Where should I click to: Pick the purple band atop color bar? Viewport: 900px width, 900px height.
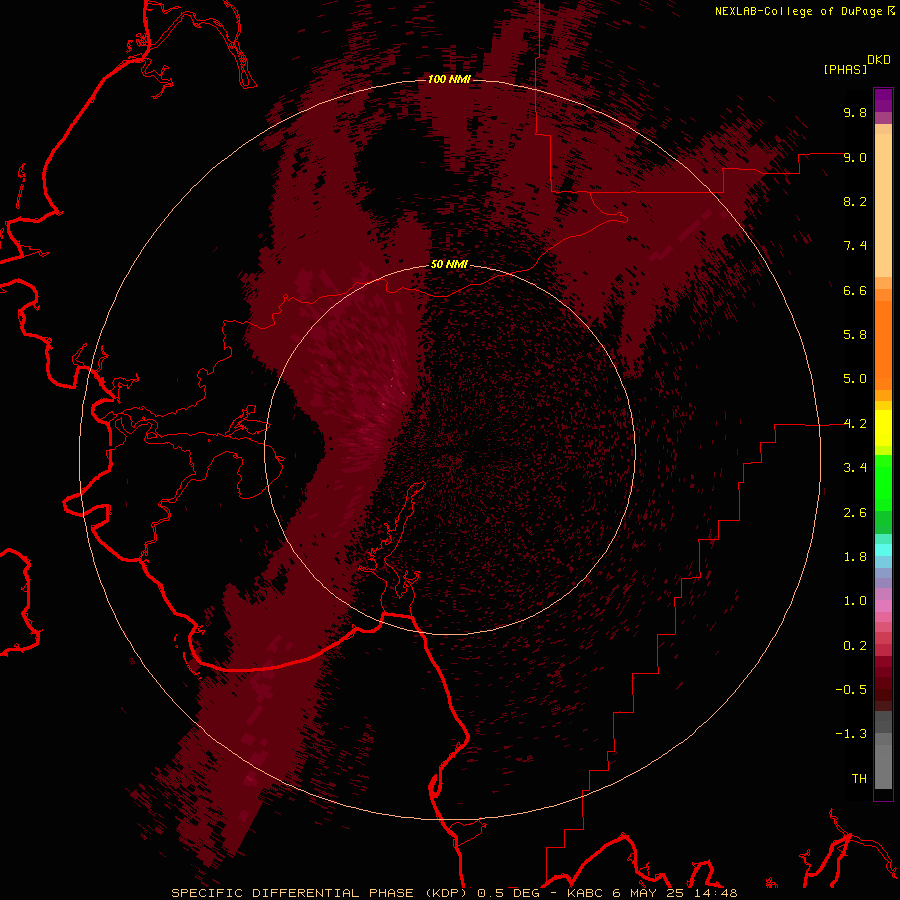click(883, 100)
